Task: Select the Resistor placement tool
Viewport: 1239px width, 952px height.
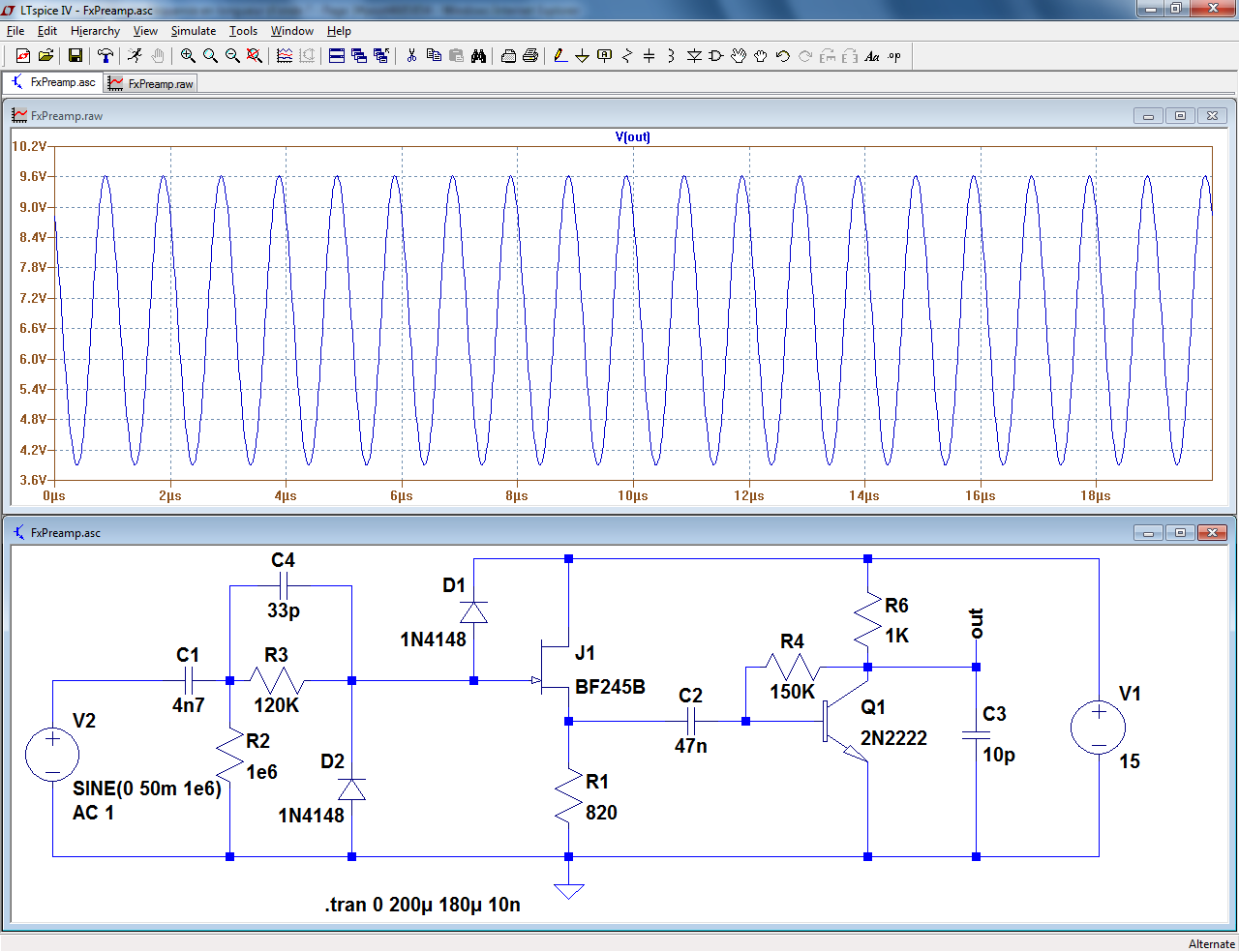Action: point(627,56)
